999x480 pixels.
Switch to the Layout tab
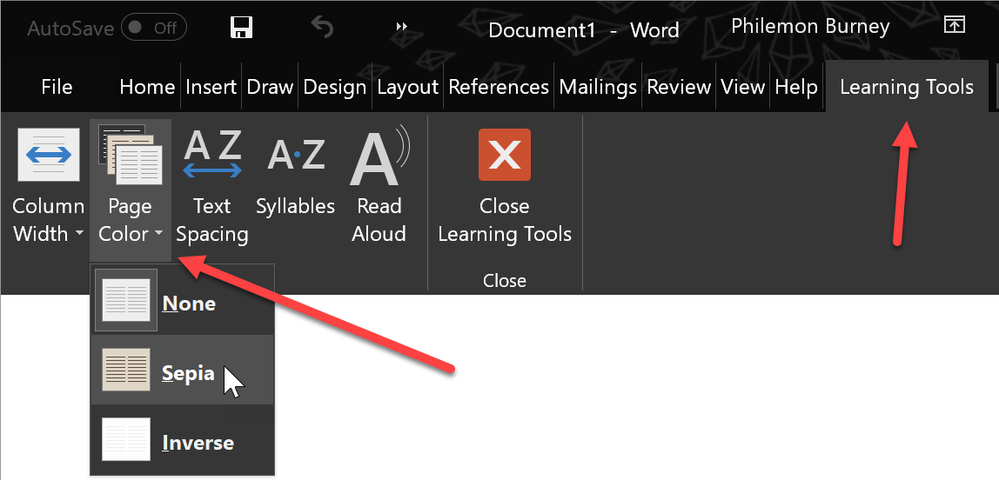click(x=408, y=87)
